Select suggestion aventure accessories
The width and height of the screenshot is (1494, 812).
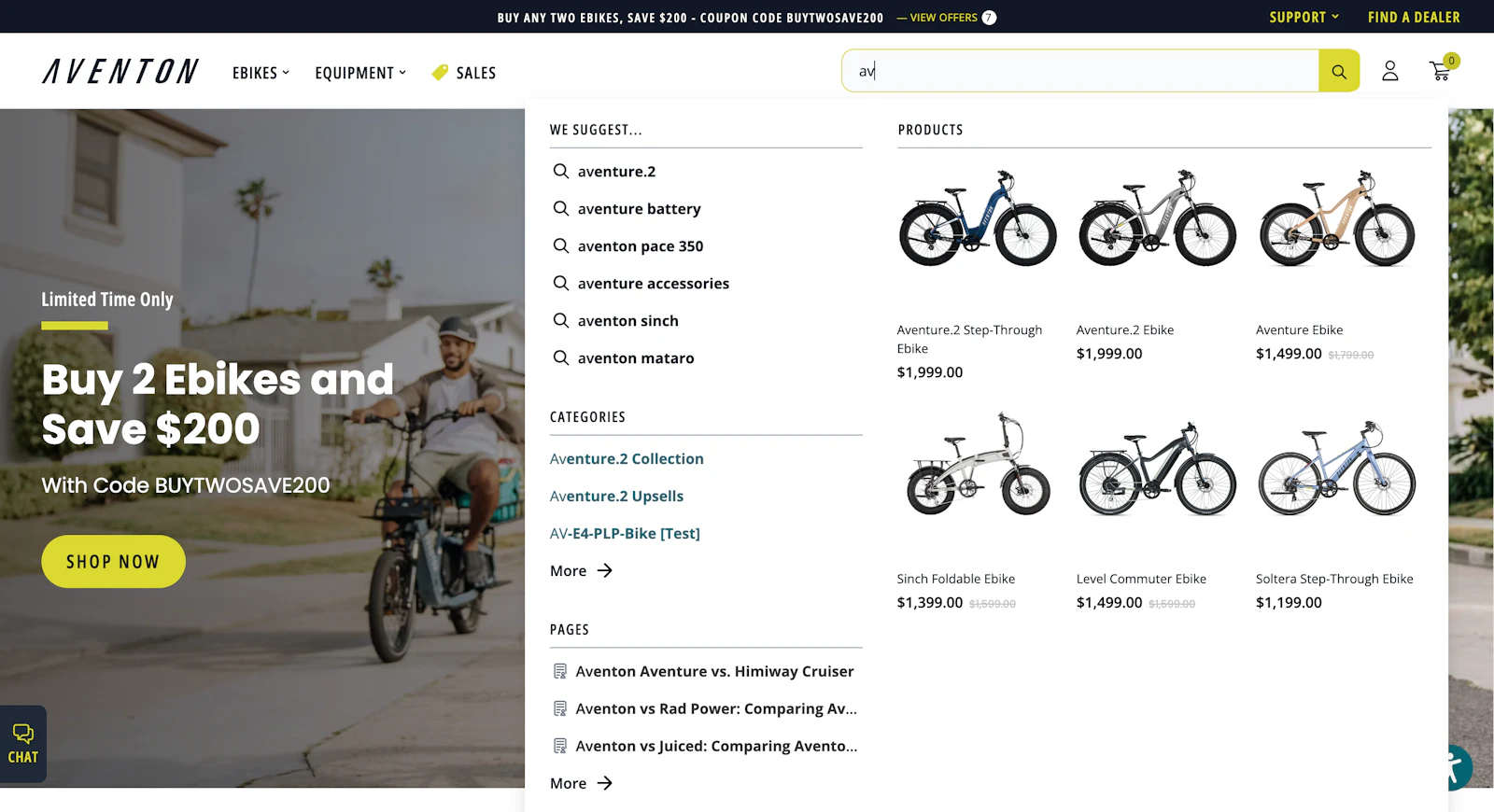pyautogui.click(x=654, y=284)
